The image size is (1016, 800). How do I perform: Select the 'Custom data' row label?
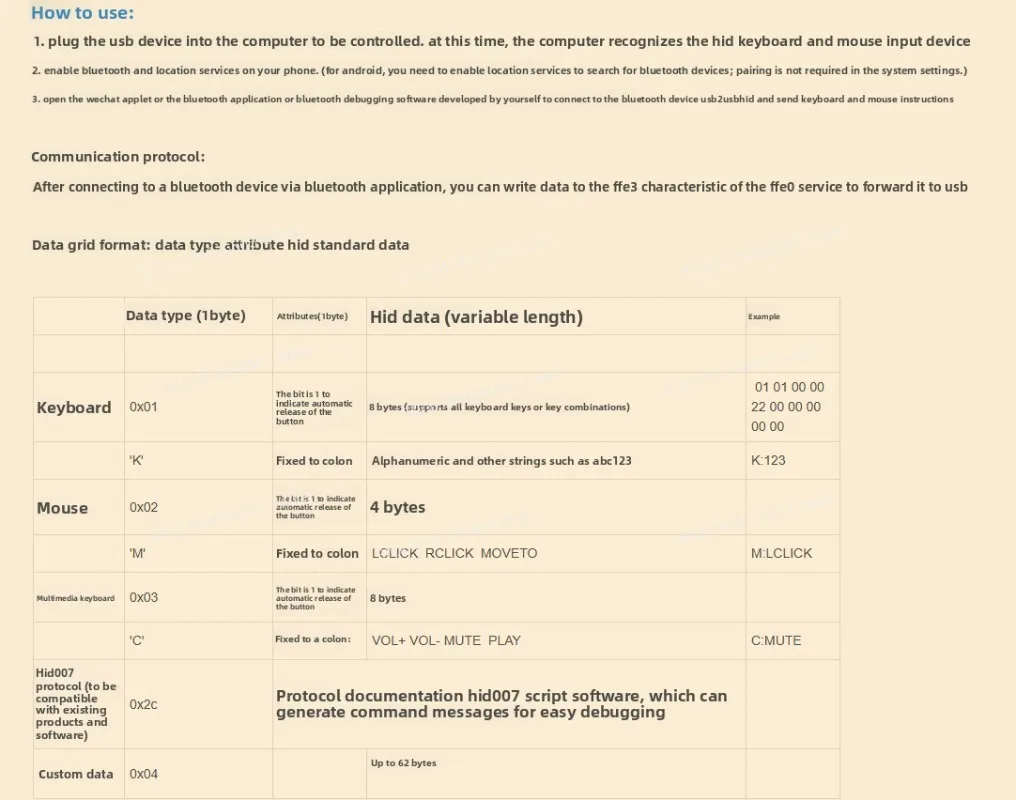click(76, 774)
